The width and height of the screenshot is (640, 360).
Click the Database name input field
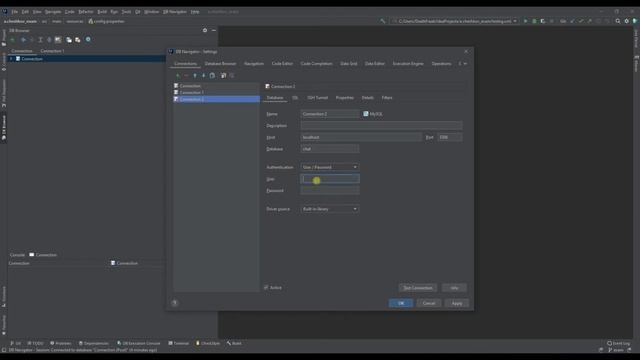pos(330,149)
